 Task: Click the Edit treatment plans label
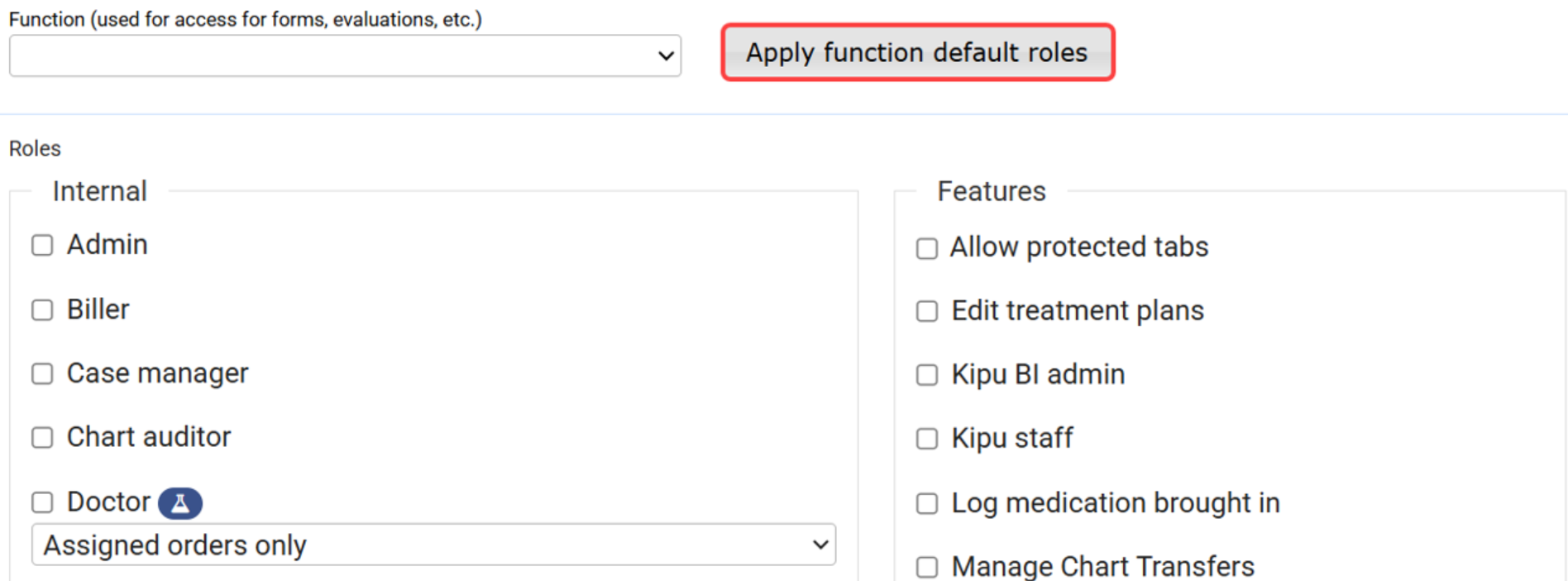(x=1077, y=310)
